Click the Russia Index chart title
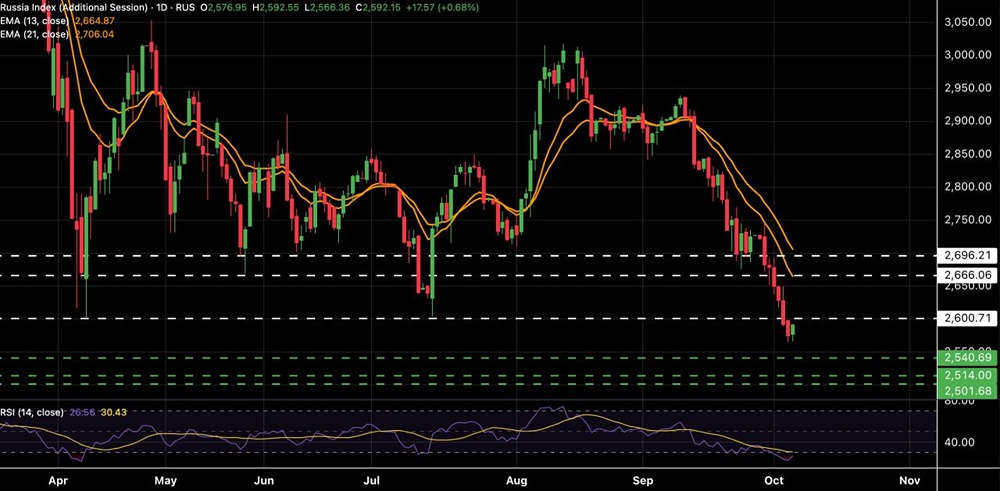Viewport: 1000px width, 491px height. (x=72, y=8)
